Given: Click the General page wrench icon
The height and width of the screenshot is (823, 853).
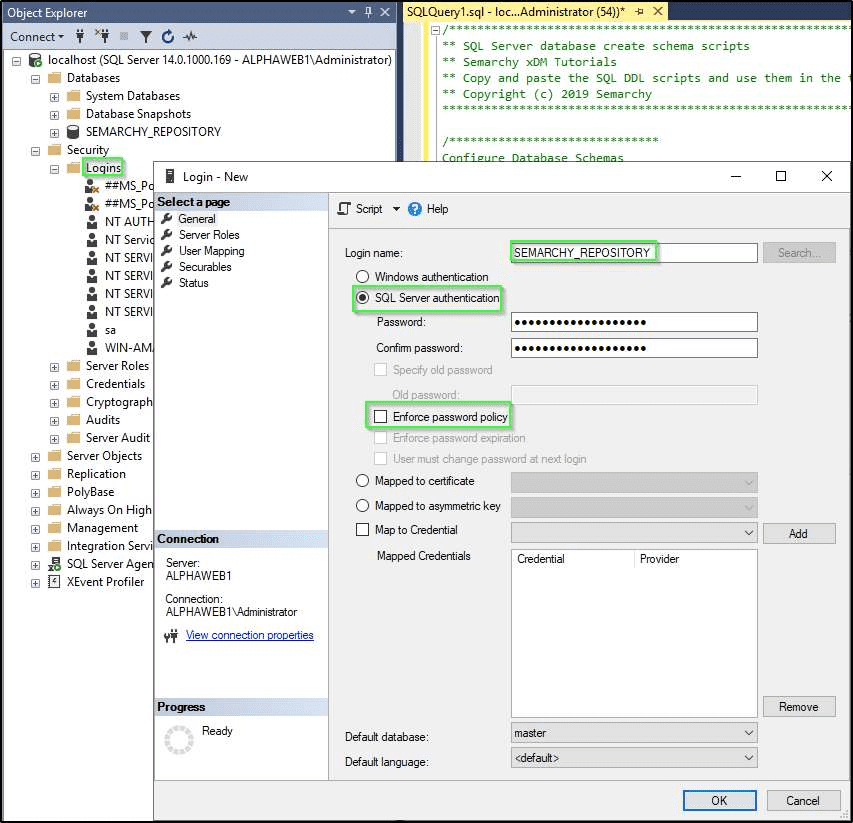Looking at the screenshot, I should 167,219.
